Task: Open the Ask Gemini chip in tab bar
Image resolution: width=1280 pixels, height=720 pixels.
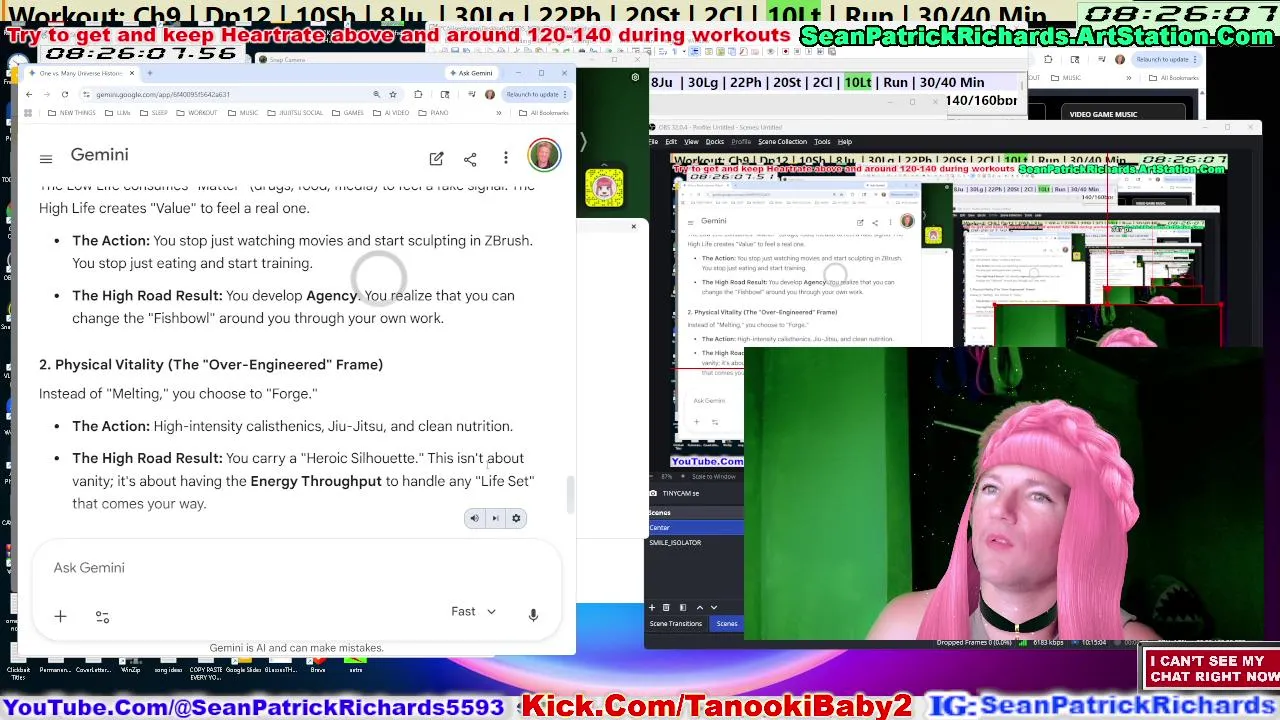Action: coord(471,73)
